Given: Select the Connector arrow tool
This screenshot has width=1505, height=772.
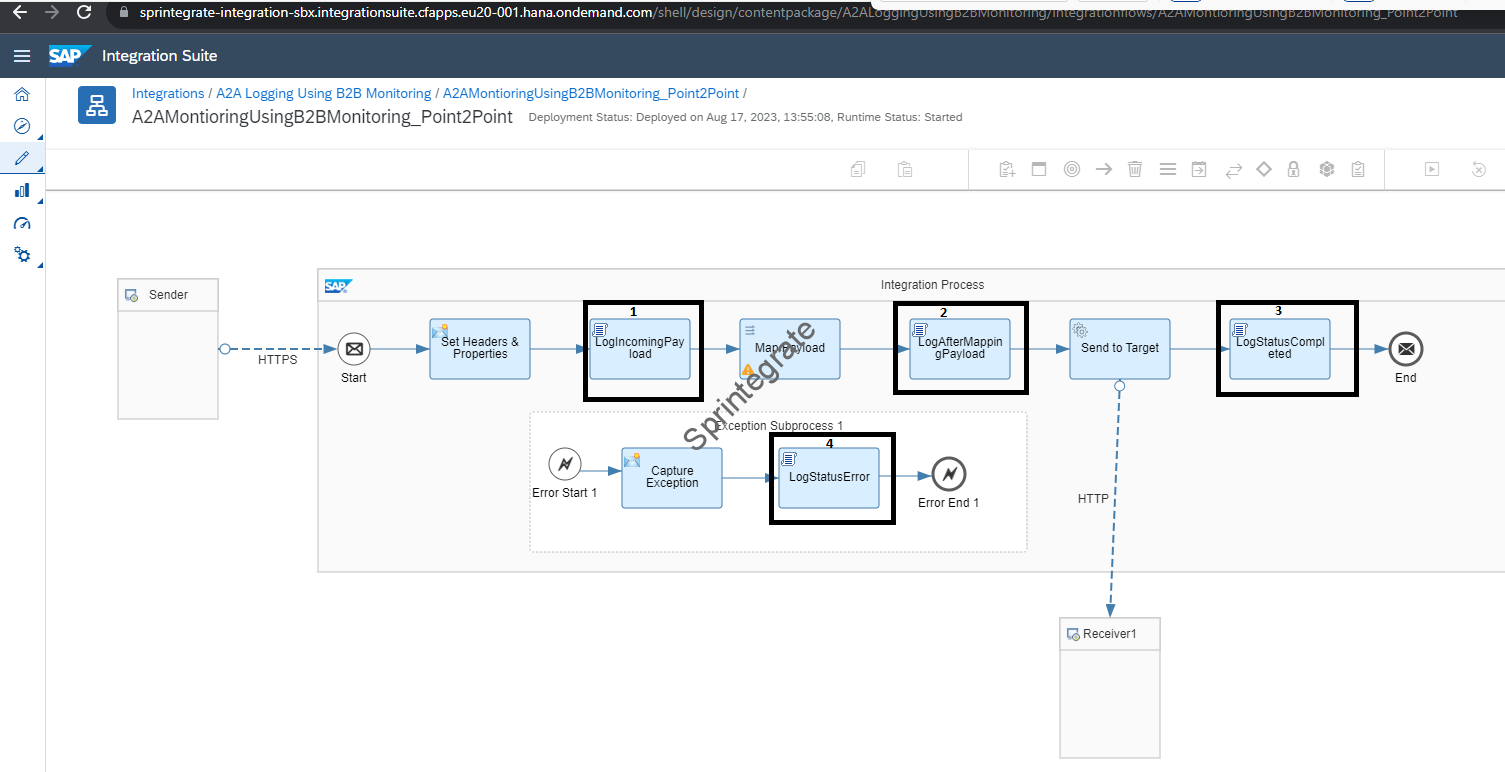Looking at the screenshot, I should (1104, 169).
